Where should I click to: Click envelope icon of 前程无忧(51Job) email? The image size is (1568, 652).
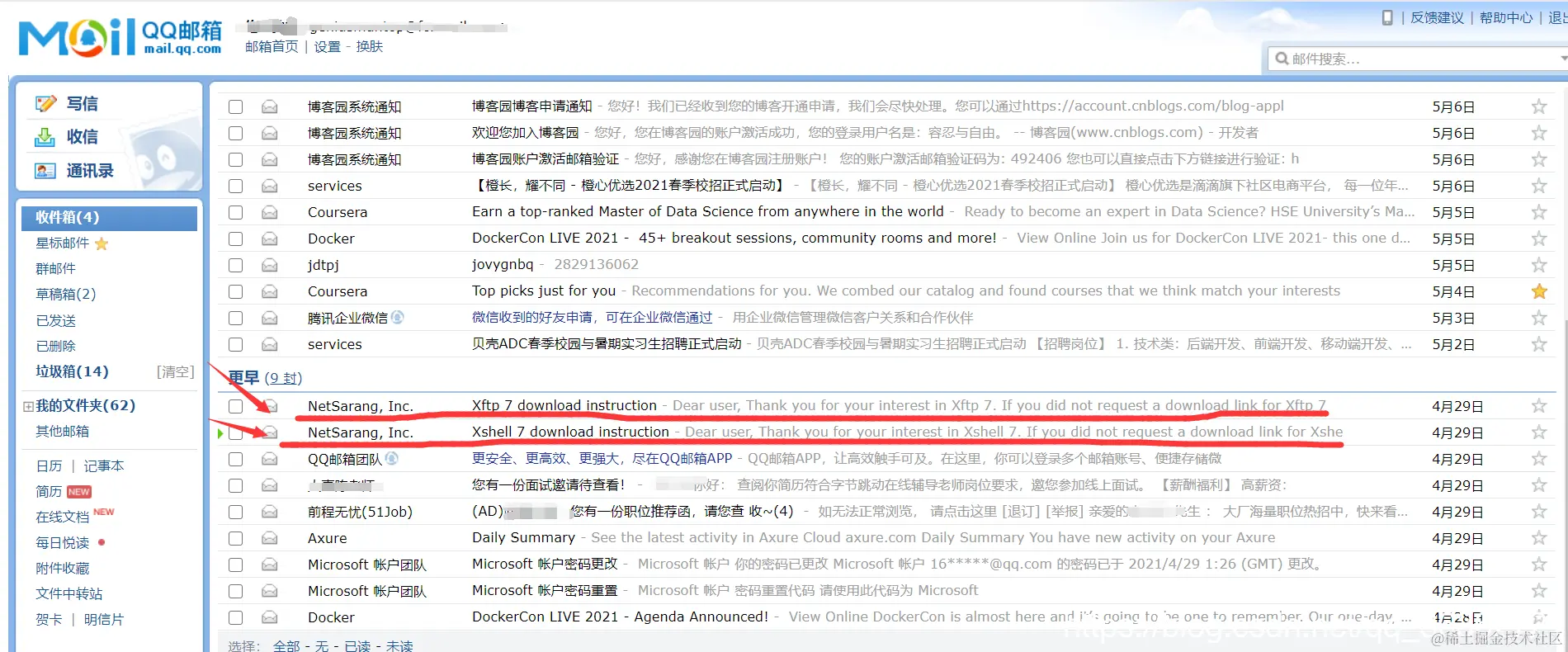click(x=270, y=512)
